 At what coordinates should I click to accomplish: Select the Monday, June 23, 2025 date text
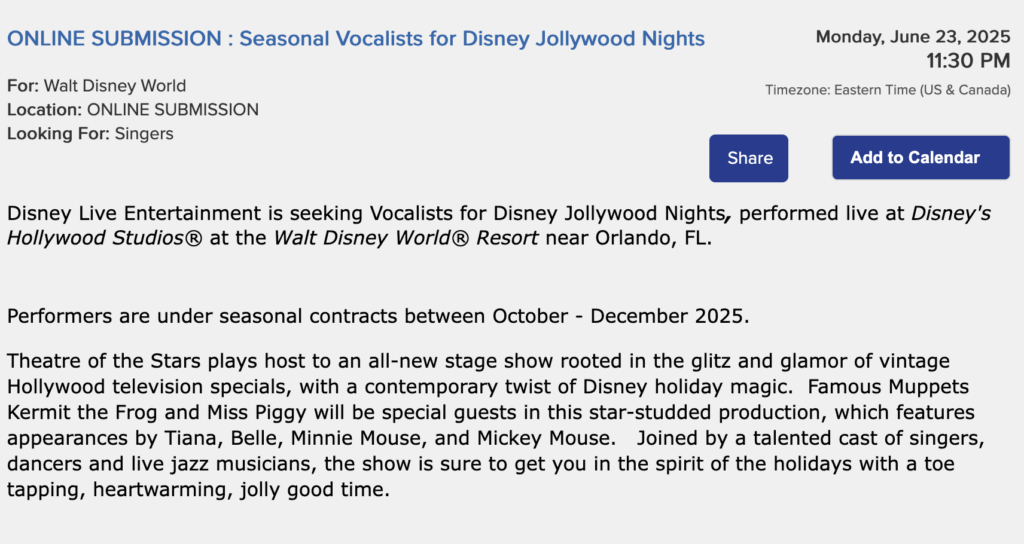point(913,37)
